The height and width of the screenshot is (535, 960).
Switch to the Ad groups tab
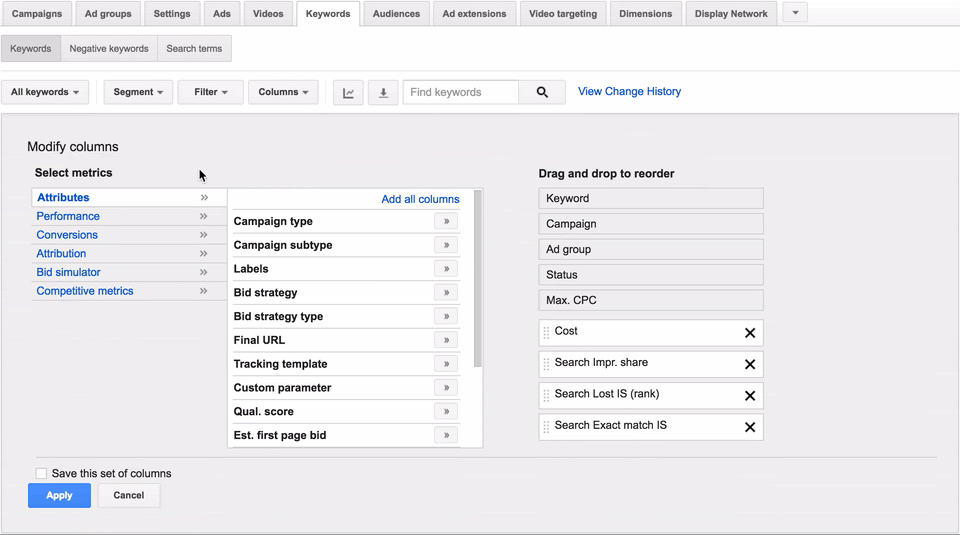[x=108, y=13]
